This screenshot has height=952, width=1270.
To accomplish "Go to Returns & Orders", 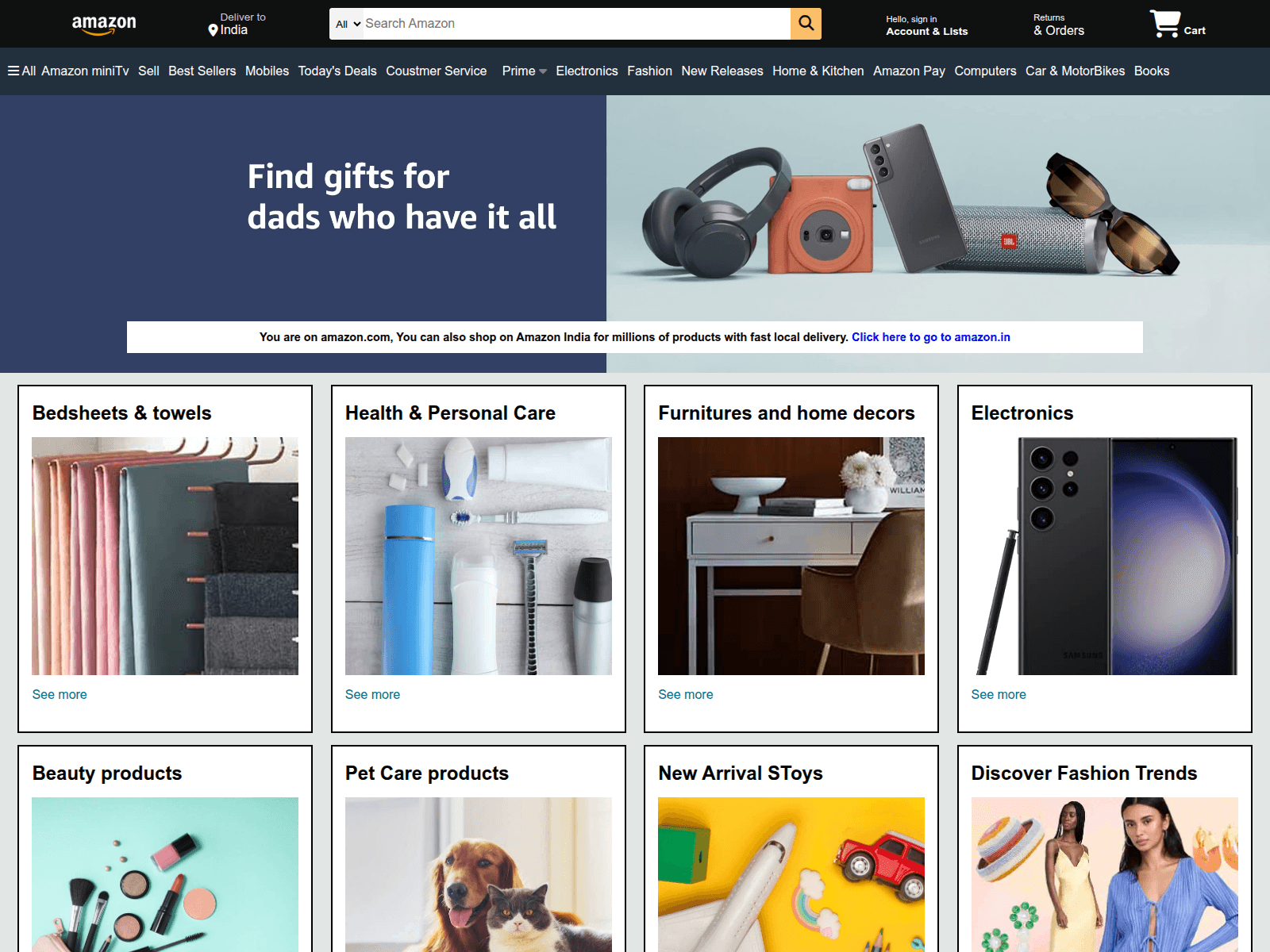I will click(1058, 25).
